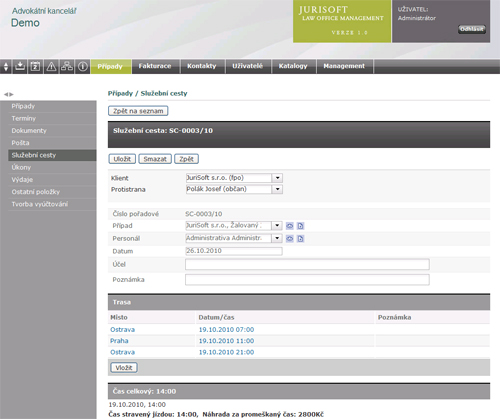Click the Poznámka column header in Trasa
Screen dimensions: 500x419
point(394,317)
